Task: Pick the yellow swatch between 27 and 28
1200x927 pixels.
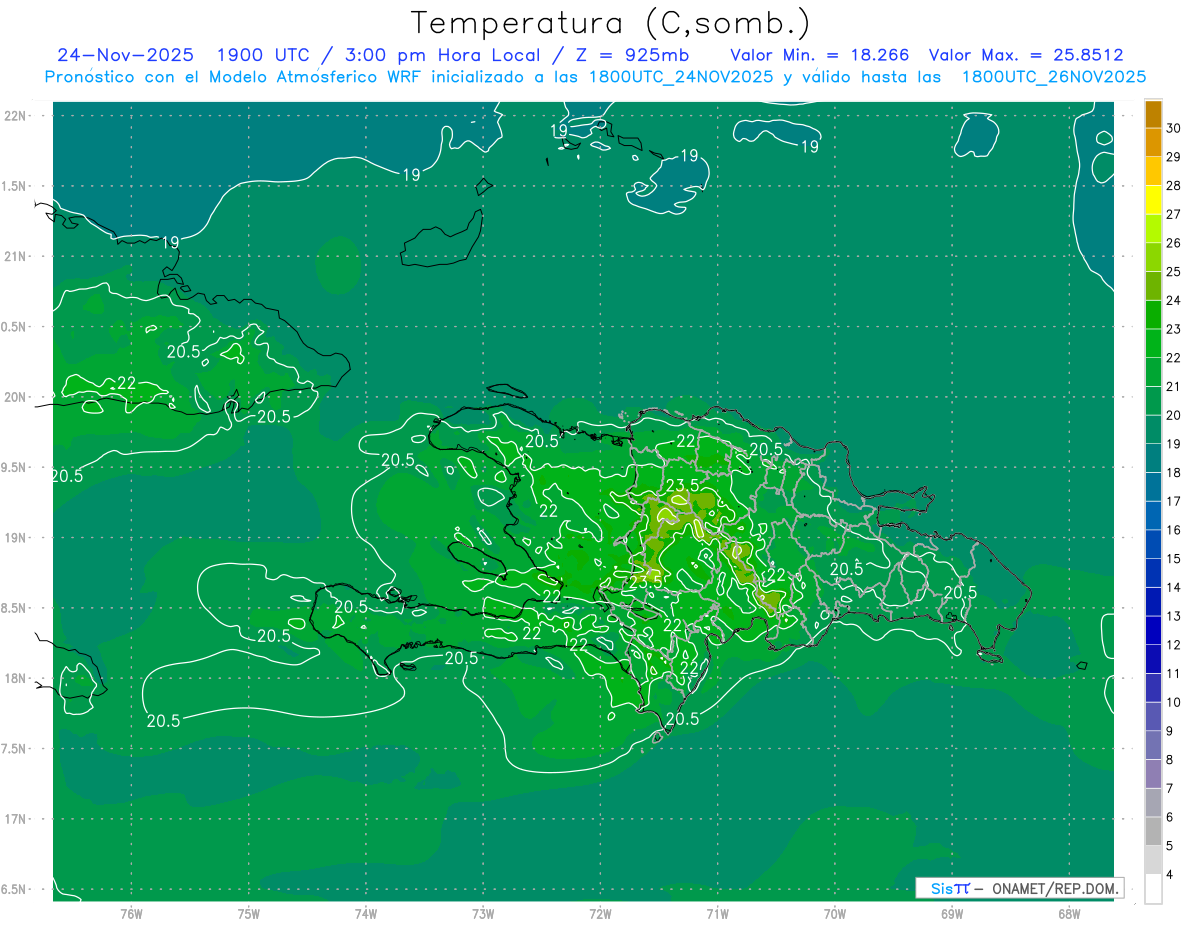Action: 1153,200
